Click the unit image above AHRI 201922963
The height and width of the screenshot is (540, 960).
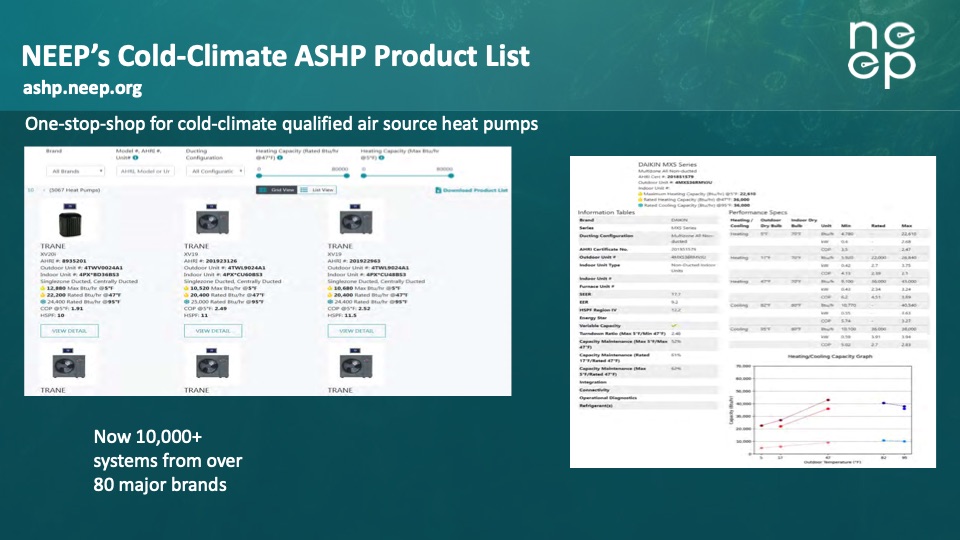point(356,223)
